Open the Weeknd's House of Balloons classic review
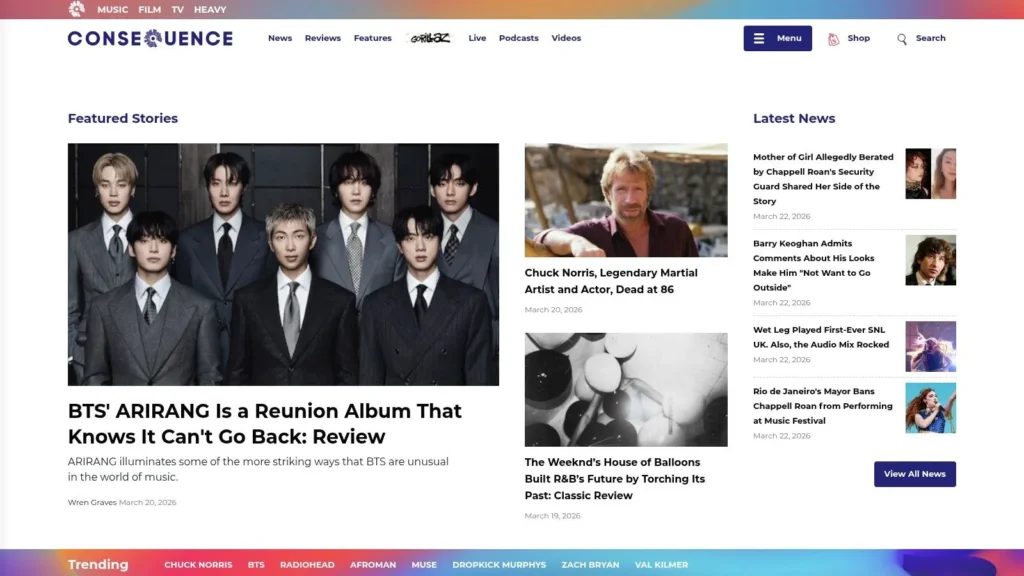This screenshot has width=1024, height=576. (x=615, y=479)
